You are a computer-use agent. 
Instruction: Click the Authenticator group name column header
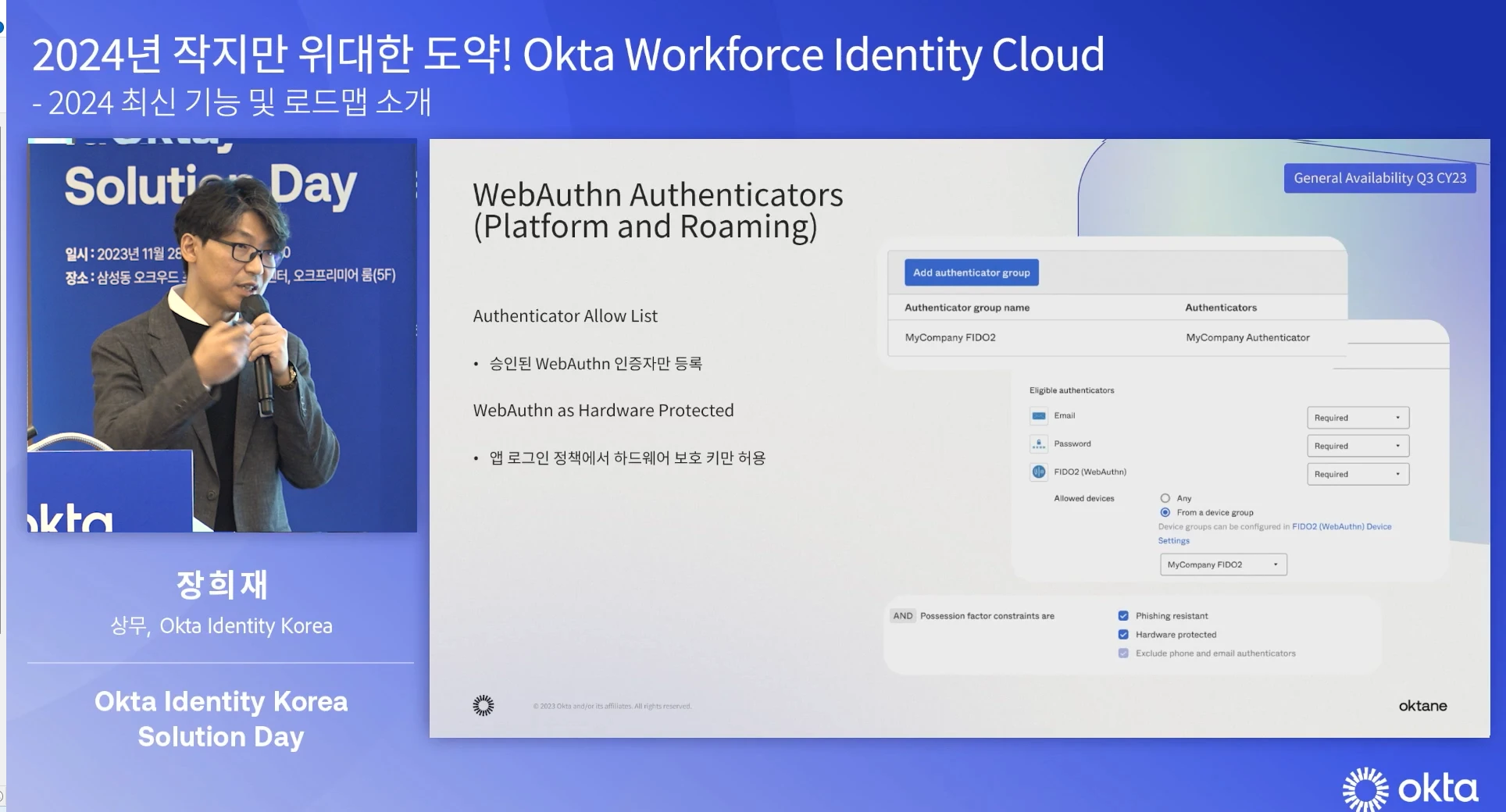pyautogui.click(x=967, y=308)
